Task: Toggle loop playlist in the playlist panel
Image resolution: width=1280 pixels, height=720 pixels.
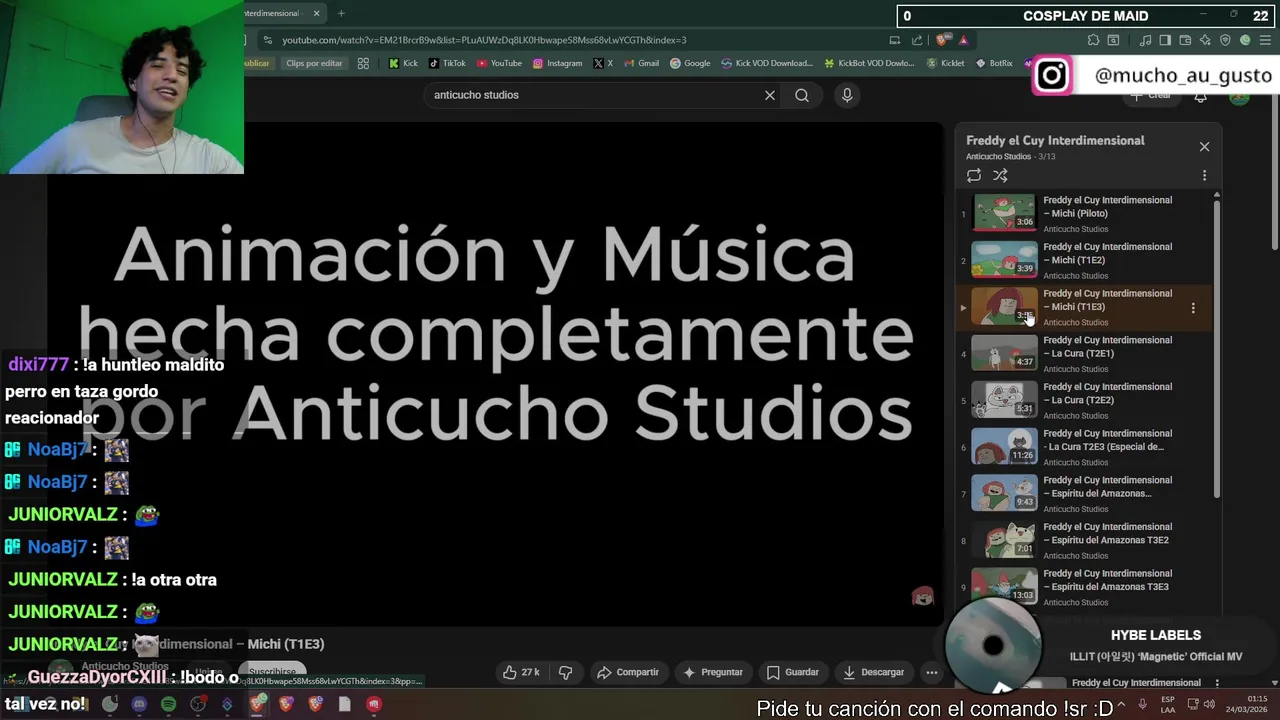Action: (x=974, y=175)
